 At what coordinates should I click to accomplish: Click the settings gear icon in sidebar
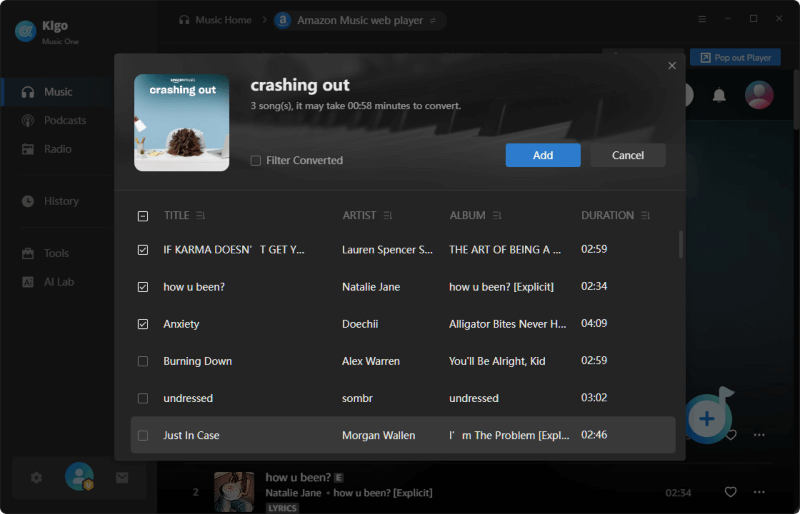[36, 478]
